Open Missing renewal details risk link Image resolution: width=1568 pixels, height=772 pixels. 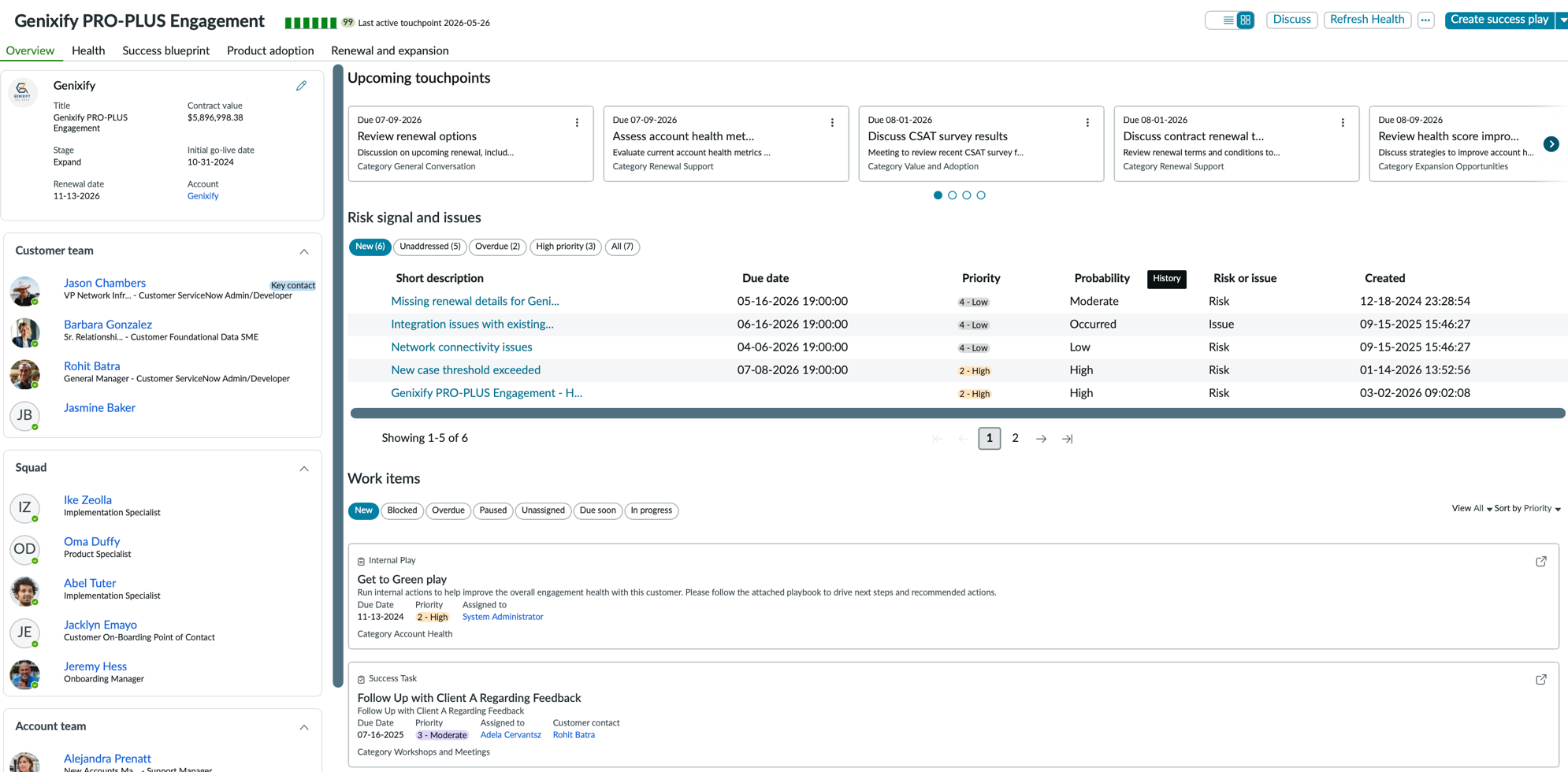[x=474, y=302]
